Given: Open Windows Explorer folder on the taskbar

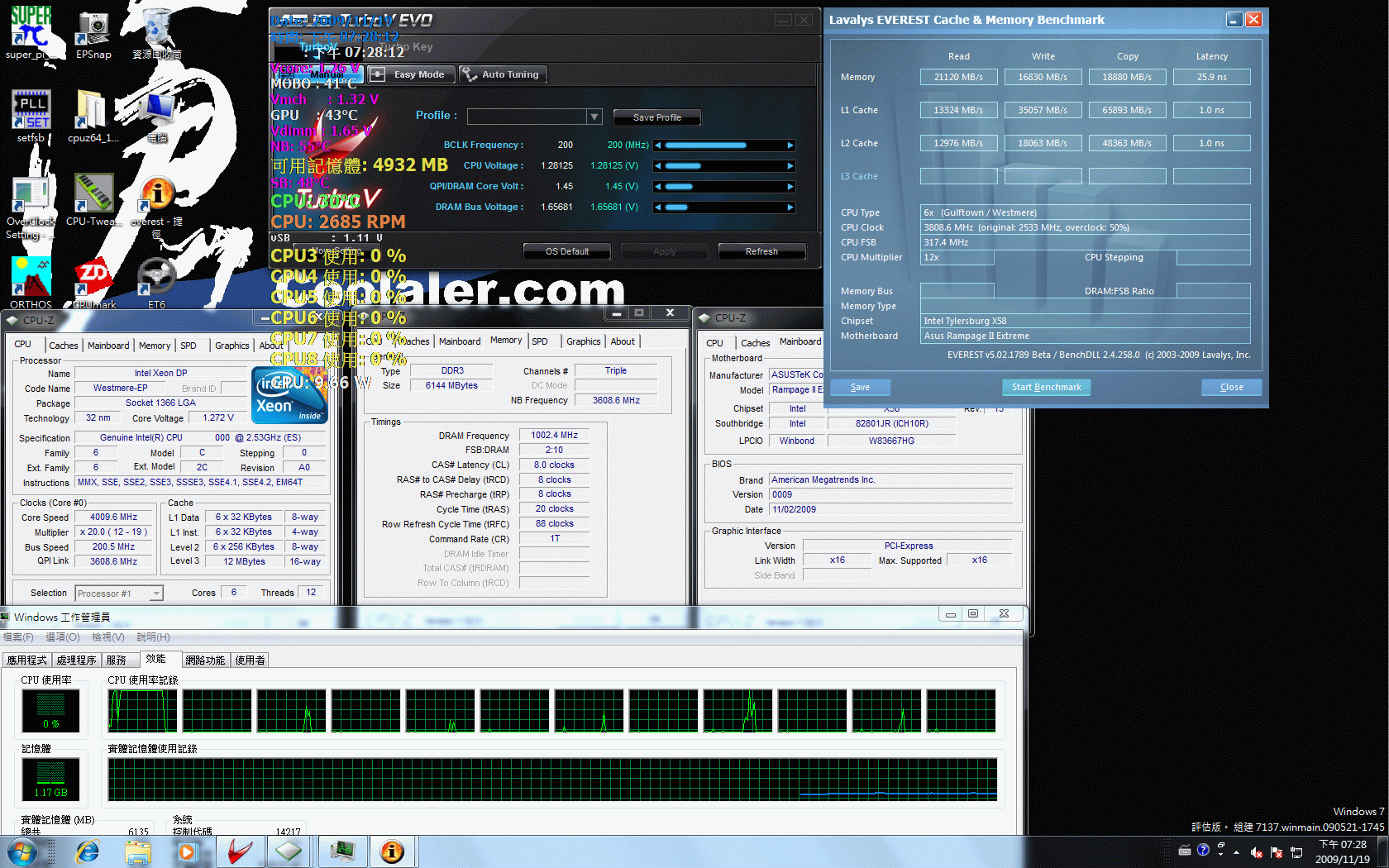Looking at the screenshot, I should click(138, 851).
